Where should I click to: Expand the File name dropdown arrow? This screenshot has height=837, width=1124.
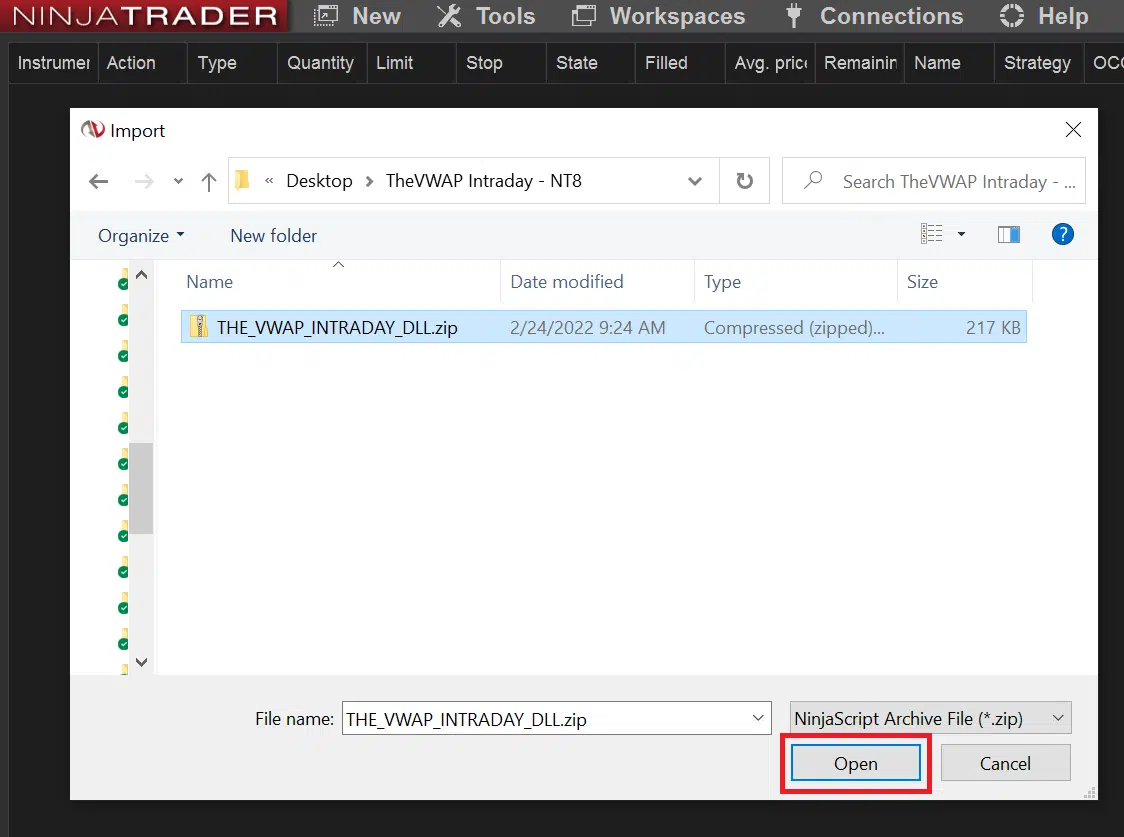(758, 718)
